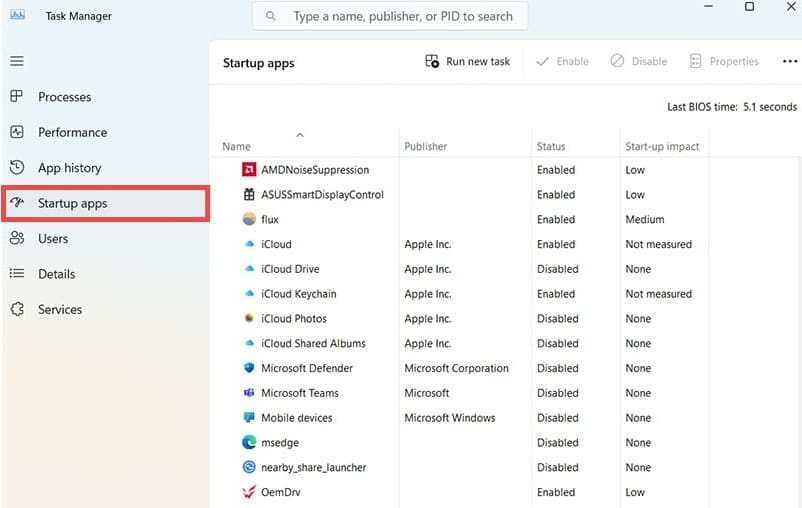Click Apple Inc. publisher for iCloud Photos

[428, 319]
